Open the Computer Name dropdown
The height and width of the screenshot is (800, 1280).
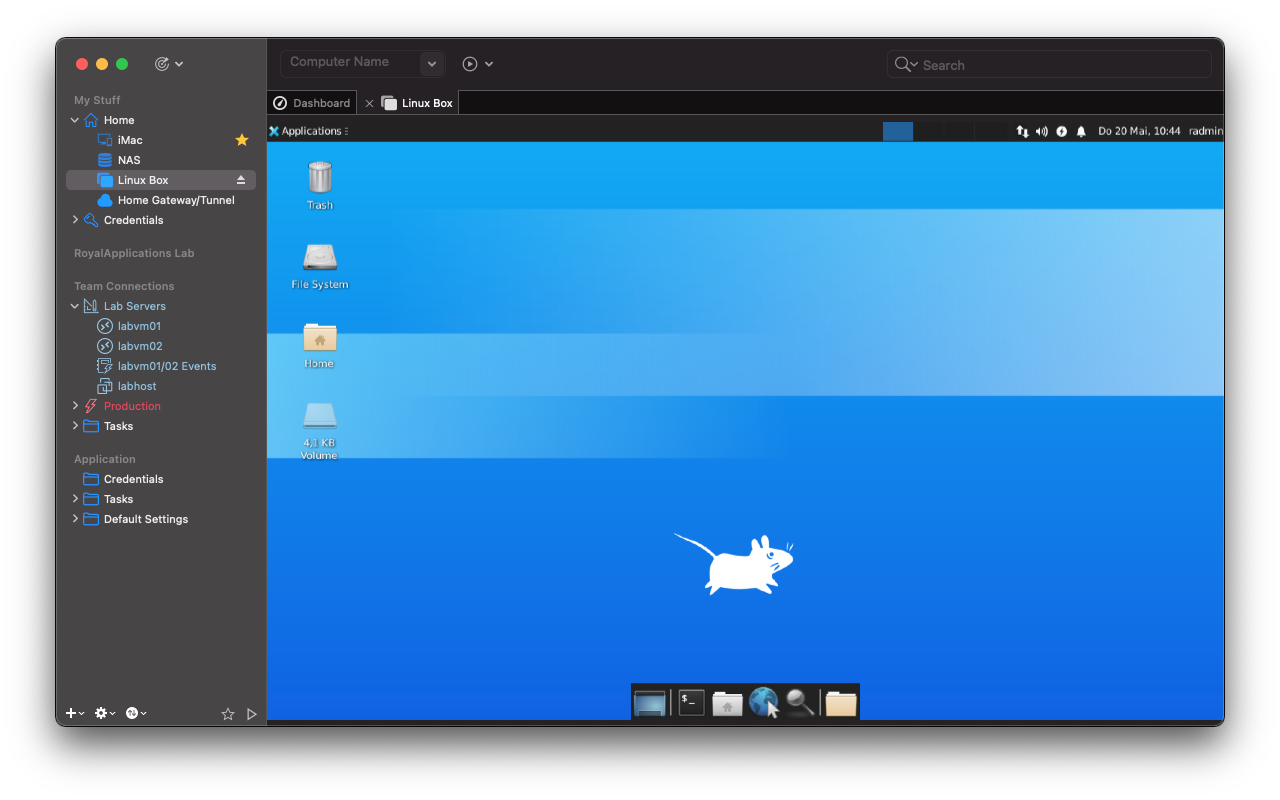[x=431, y=63]
